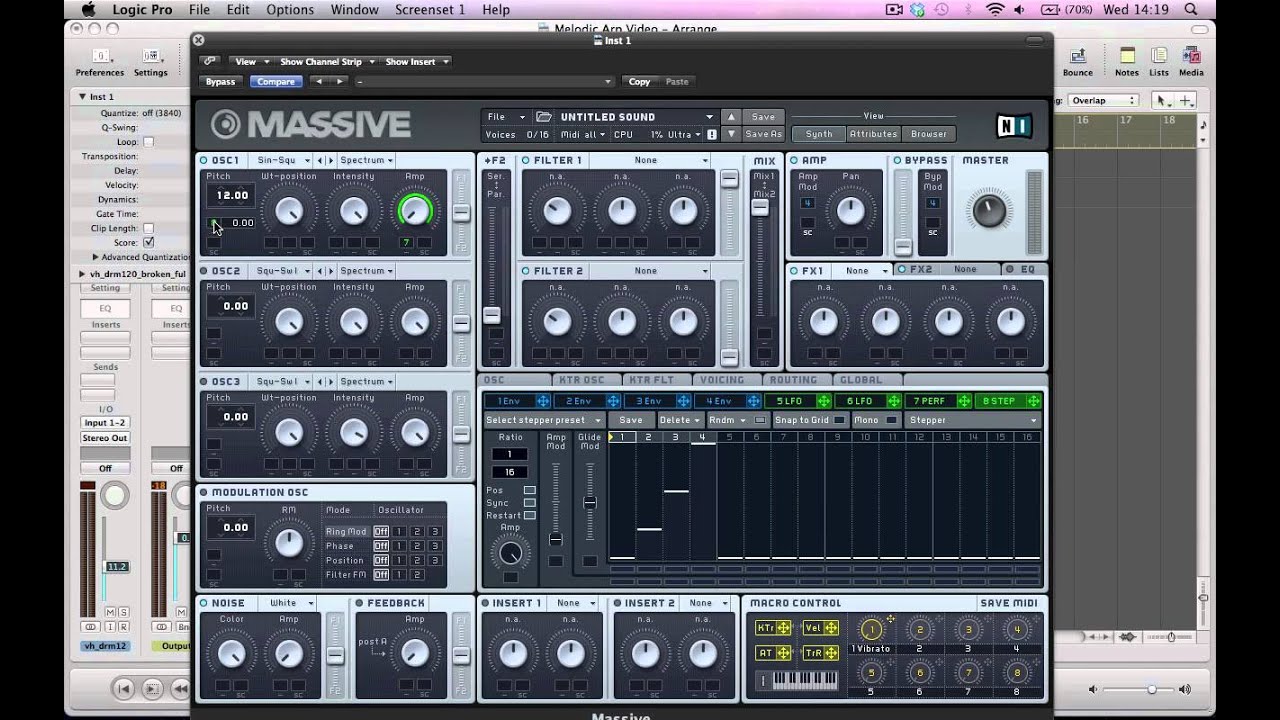Go to previous plugin setting arrow
Screen dimensions: 1280x720
coord(318,82)
